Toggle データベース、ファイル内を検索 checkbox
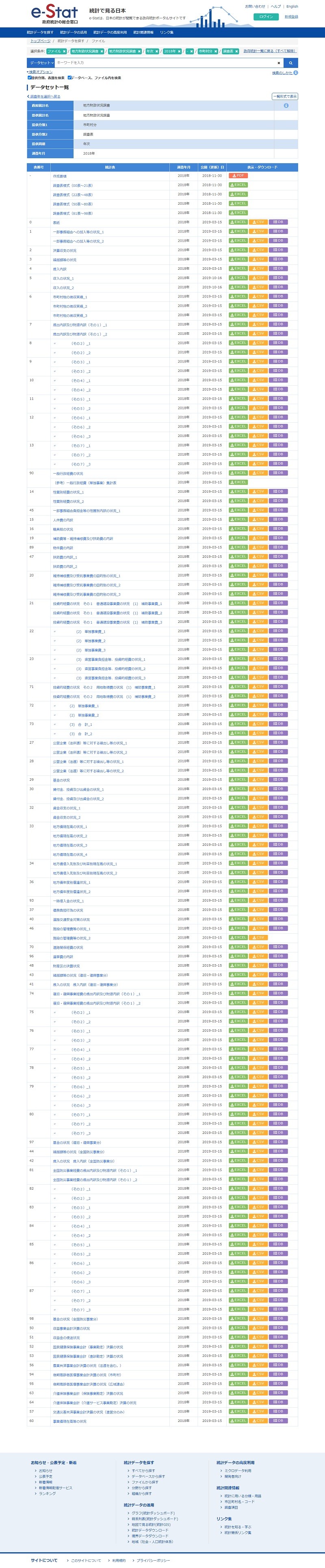Image resolution: width=325 pixels, height=1568 pixels. click(69, 78)
